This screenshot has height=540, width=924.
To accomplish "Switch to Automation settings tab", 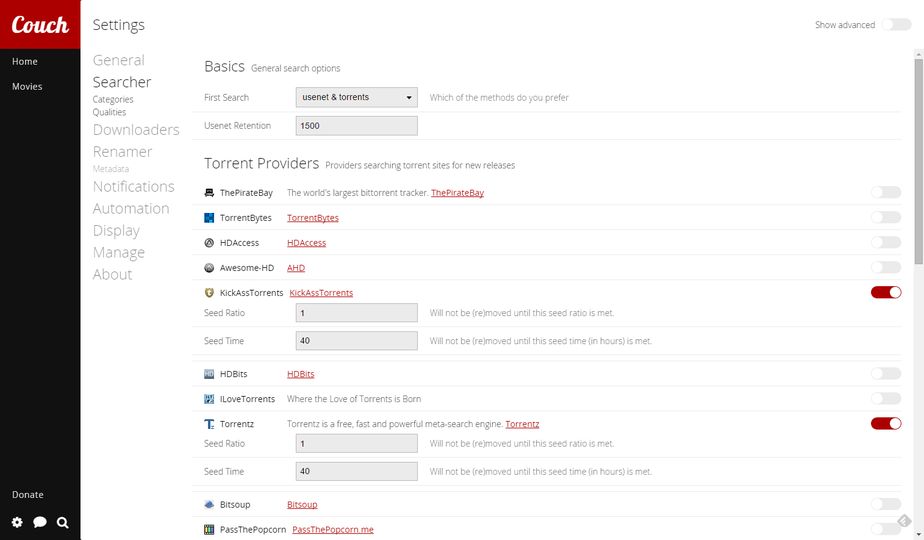I will pos(131,209).
